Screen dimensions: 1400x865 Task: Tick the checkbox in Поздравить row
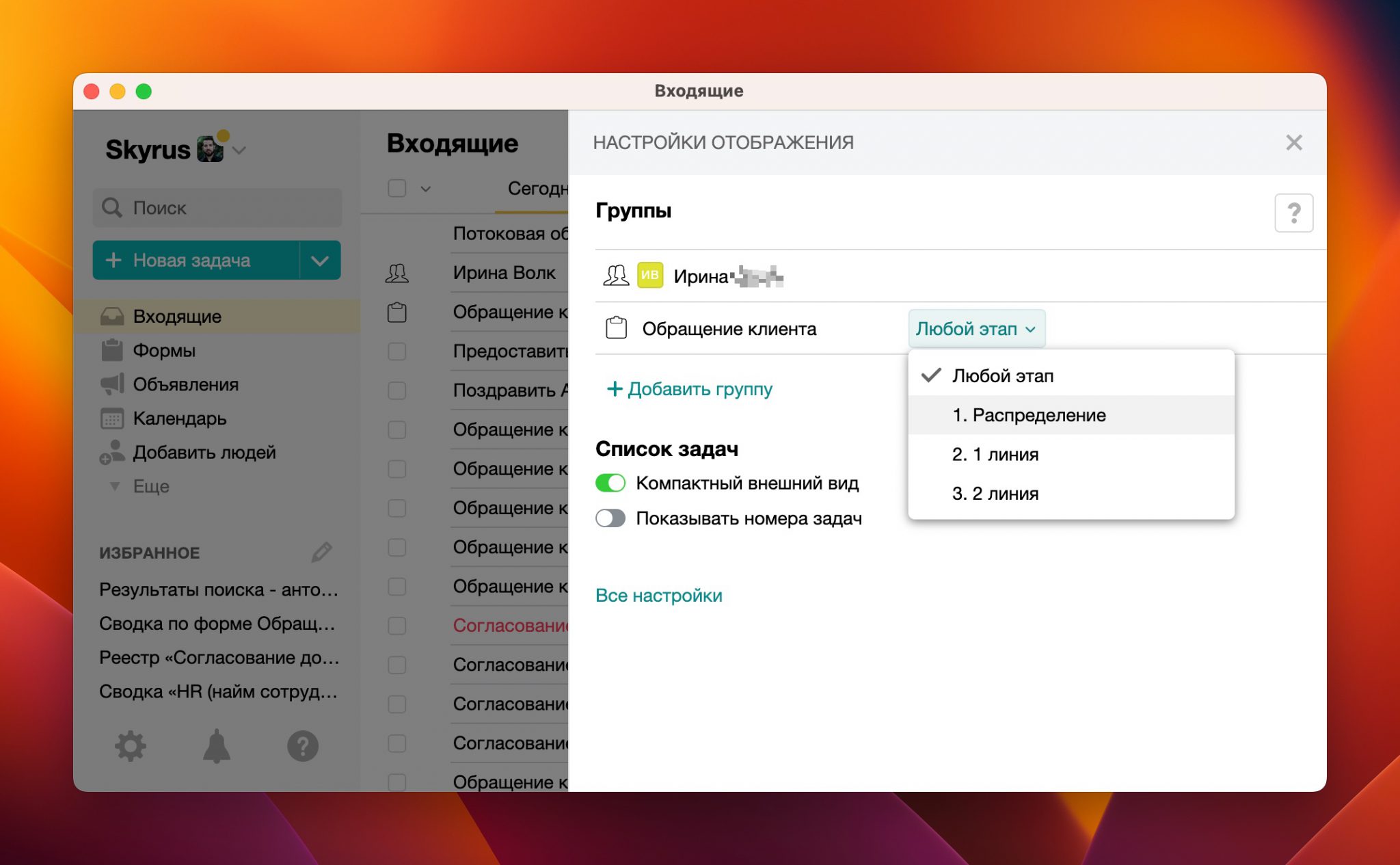coord(396,390)
